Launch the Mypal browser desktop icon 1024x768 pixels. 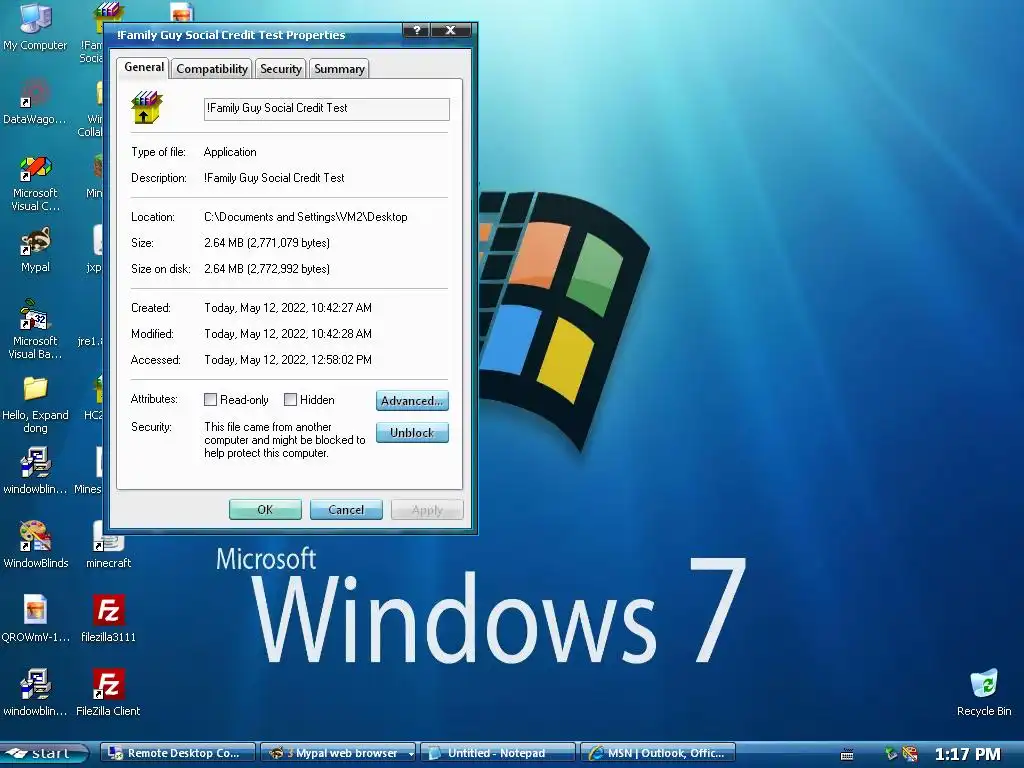point(35,249)
